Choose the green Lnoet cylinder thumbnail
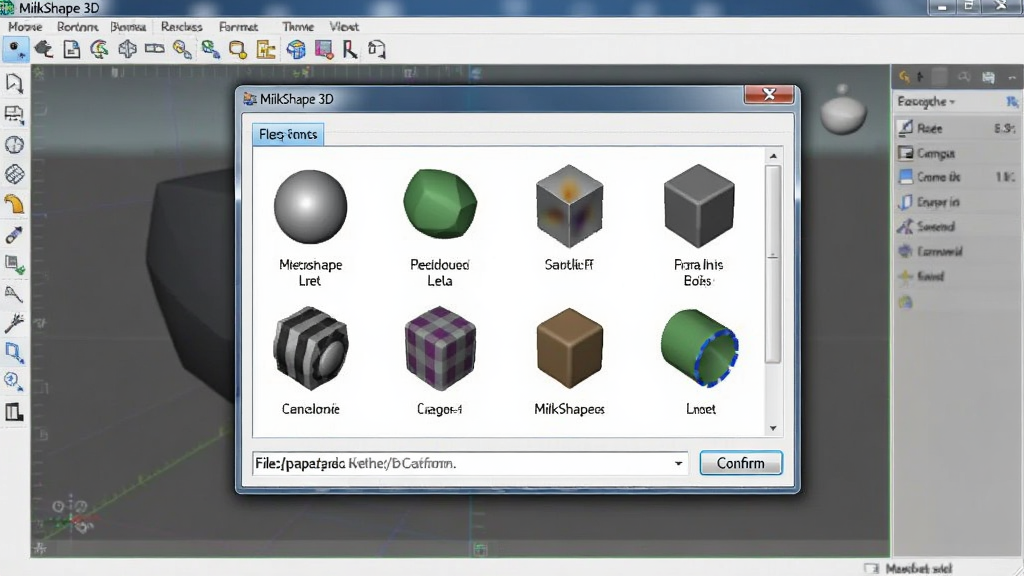The width and height of the screenshot is (1024, 576). pos(699,347)
